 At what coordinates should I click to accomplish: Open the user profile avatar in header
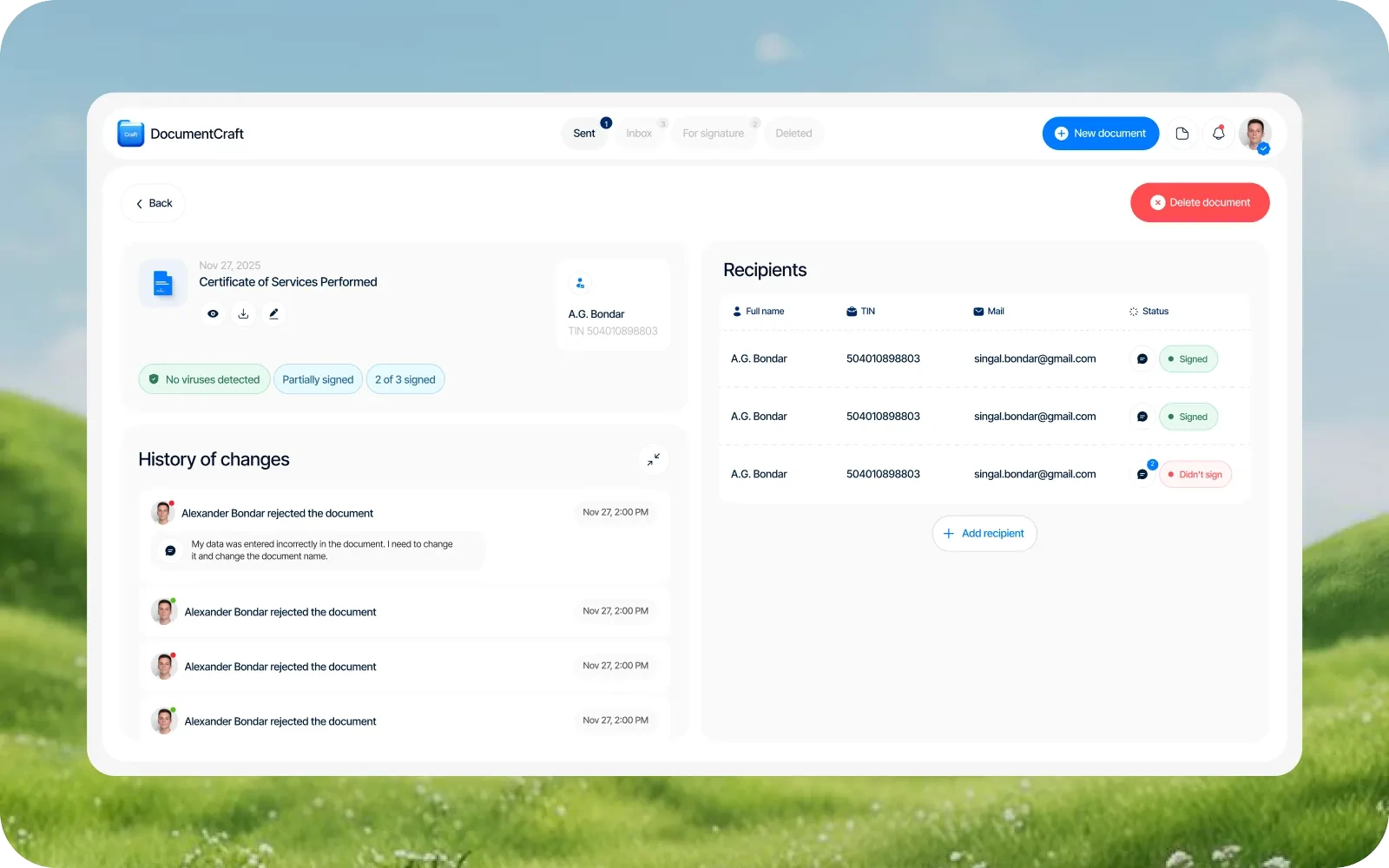pyautogui.click(x=1255, y=134)
